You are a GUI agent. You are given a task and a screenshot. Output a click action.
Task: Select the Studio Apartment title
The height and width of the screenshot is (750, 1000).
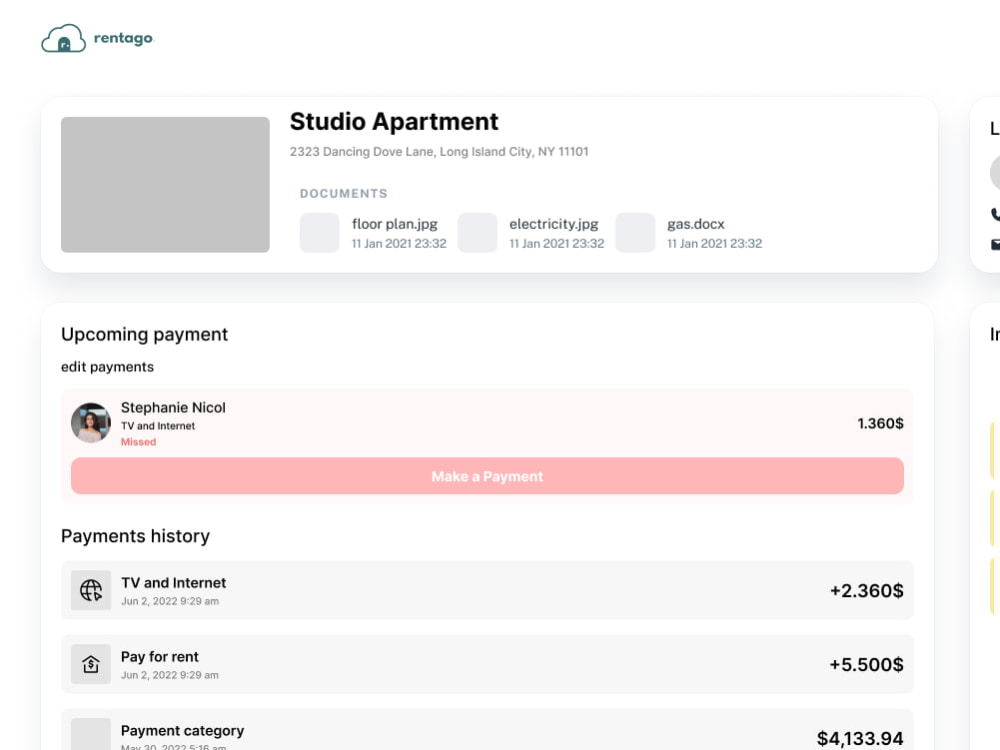tap(394, 121)
